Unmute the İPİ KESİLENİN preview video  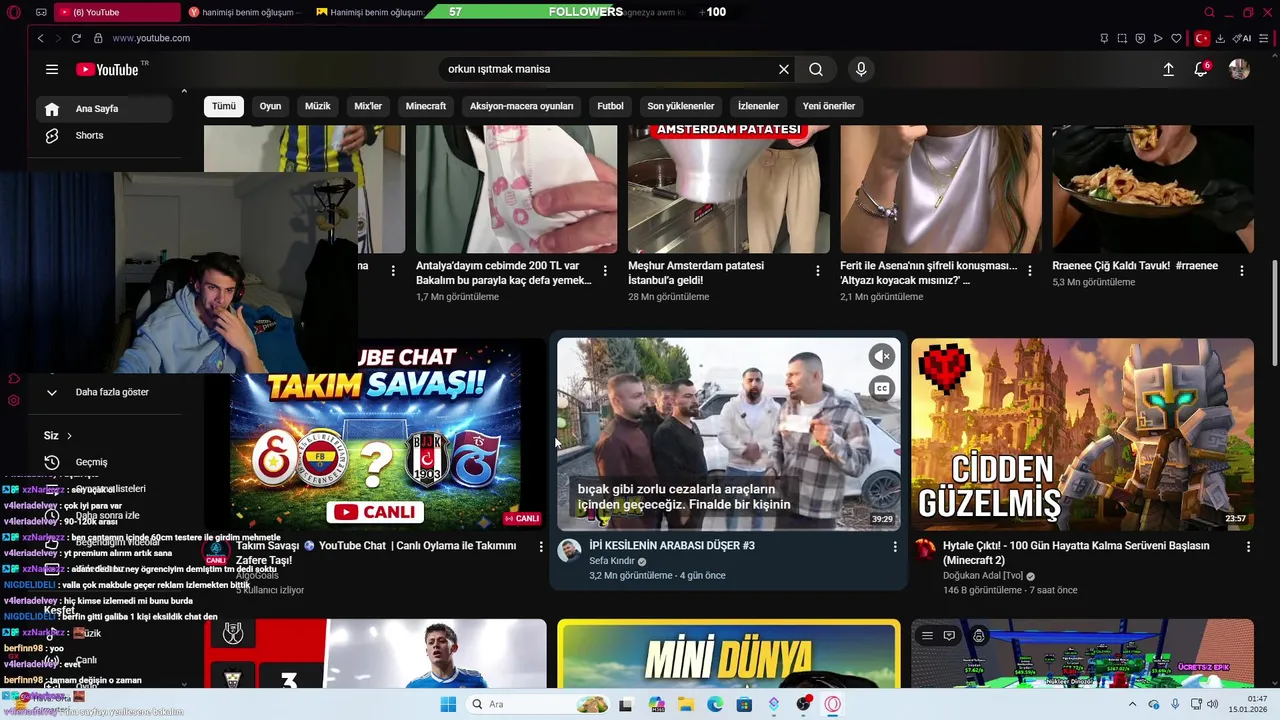point(882,356)
